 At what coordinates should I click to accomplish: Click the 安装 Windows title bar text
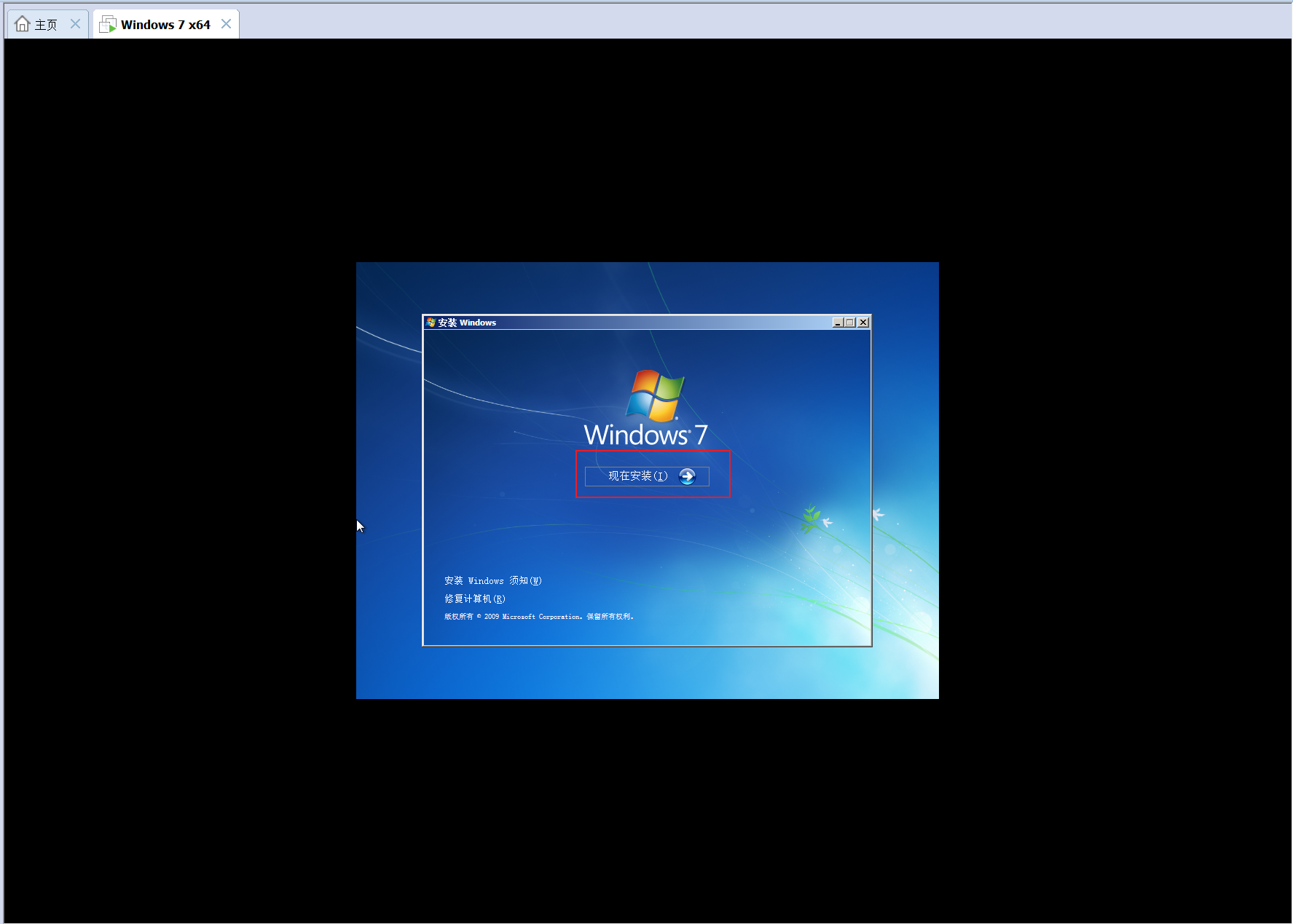coord(467,323)
